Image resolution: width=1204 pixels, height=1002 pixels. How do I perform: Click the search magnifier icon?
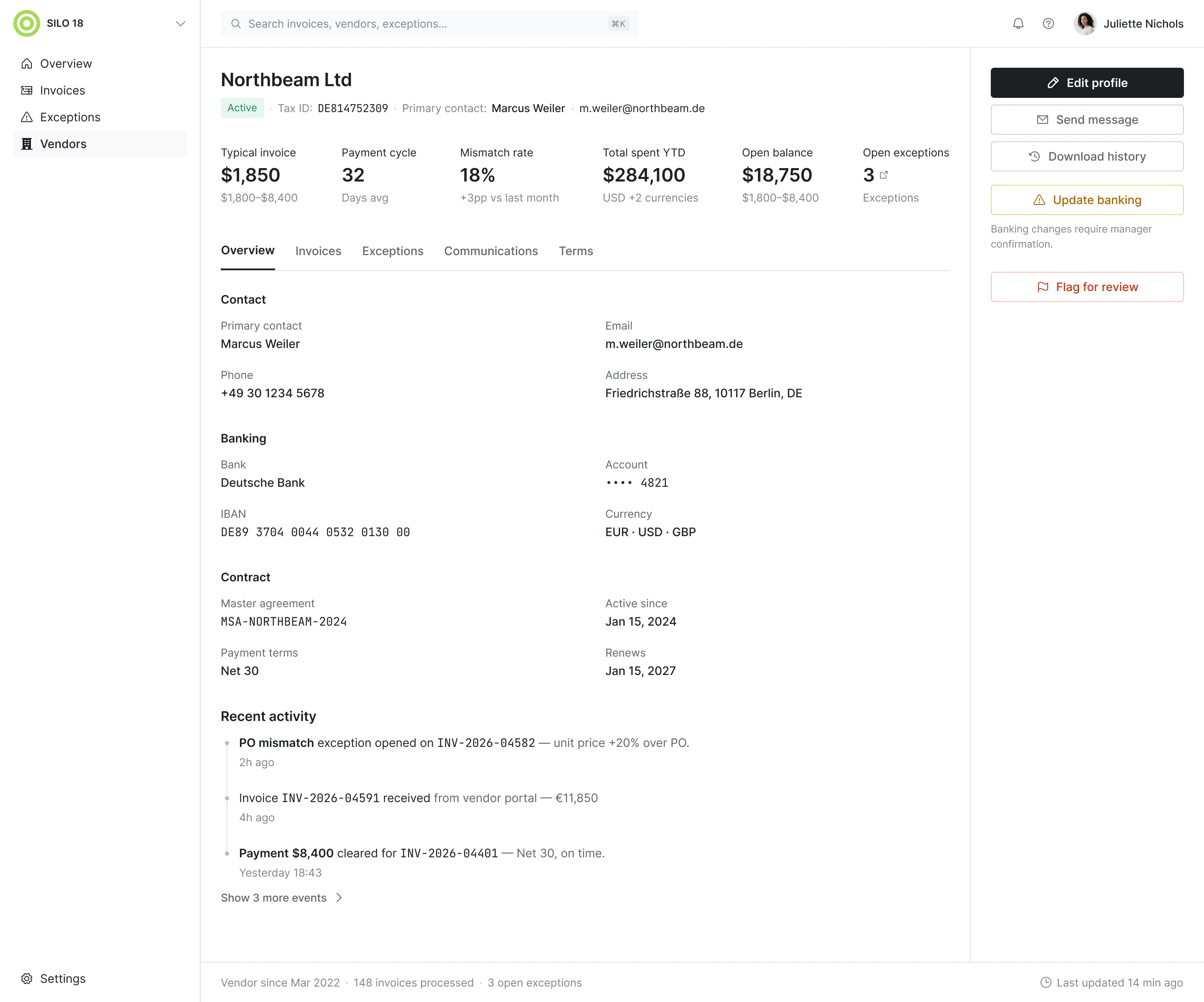pyautogui.click(x=236, y=23)
